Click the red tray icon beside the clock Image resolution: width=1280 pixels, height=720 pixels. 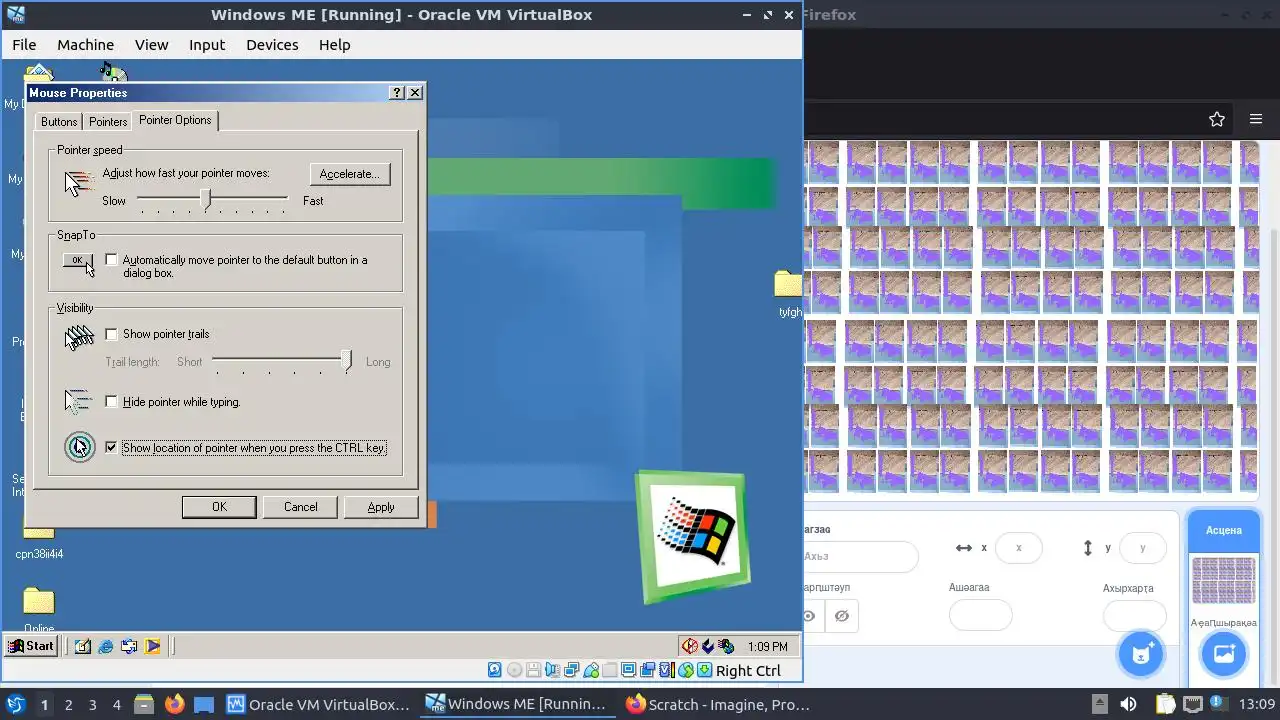(x=689, y=646)
